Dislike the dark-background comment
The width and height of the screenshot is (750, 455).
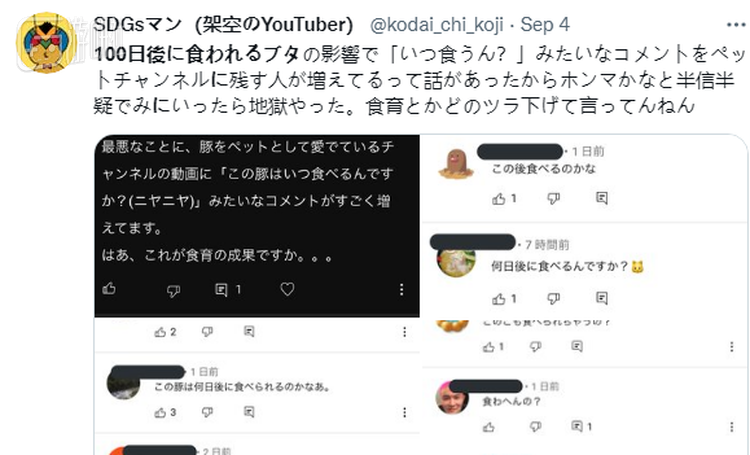coord(173,290)
